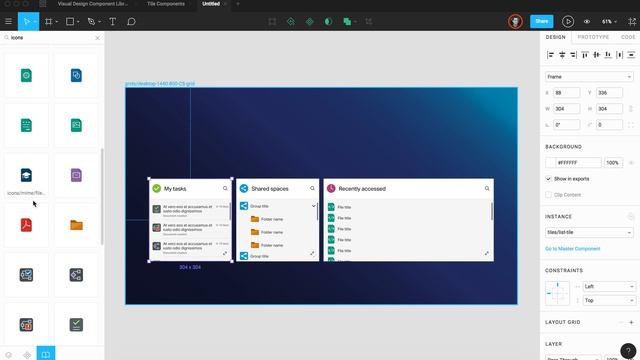640x360 pixels.
Task: Open the Top vertical constraint dropdown
Action: [x=609, y=300]
